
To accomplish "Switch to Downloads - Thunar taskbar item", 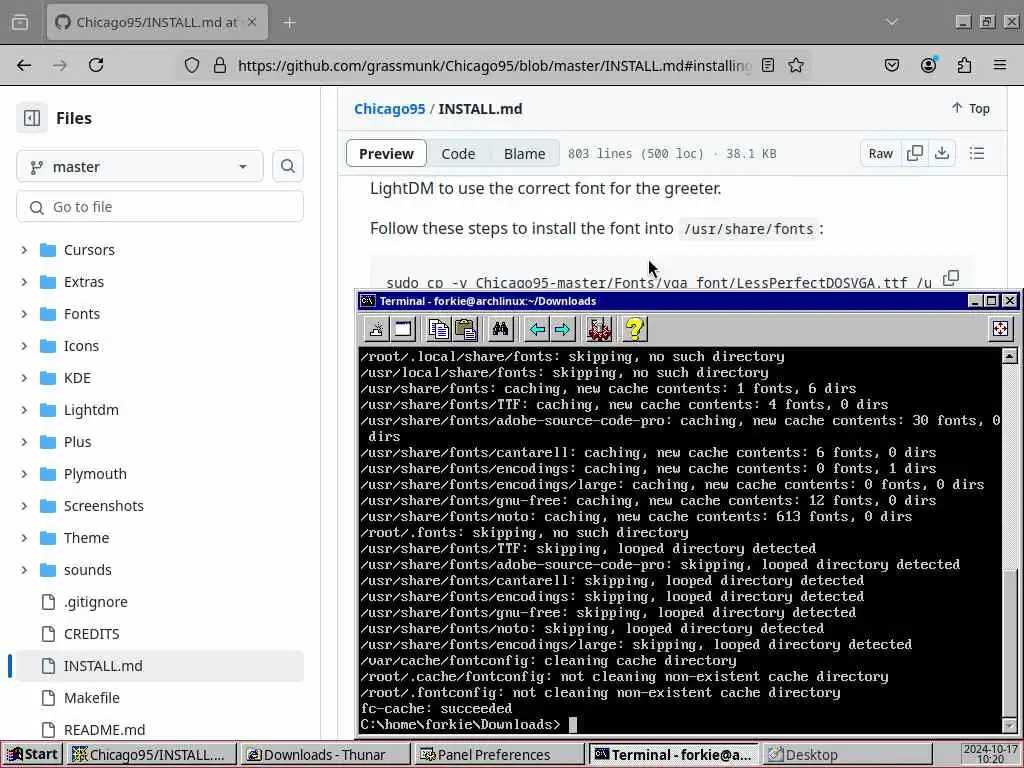I will 325,755.
